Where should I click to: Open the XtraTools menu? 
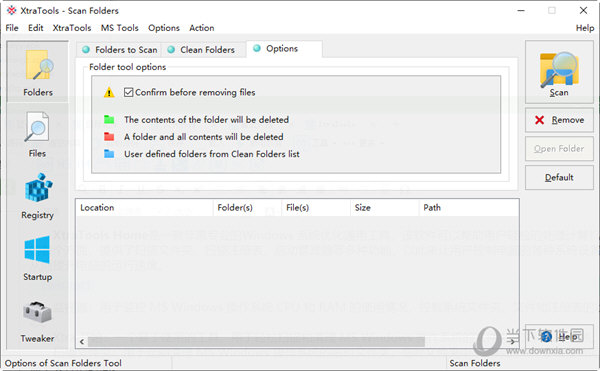(72, 28)
